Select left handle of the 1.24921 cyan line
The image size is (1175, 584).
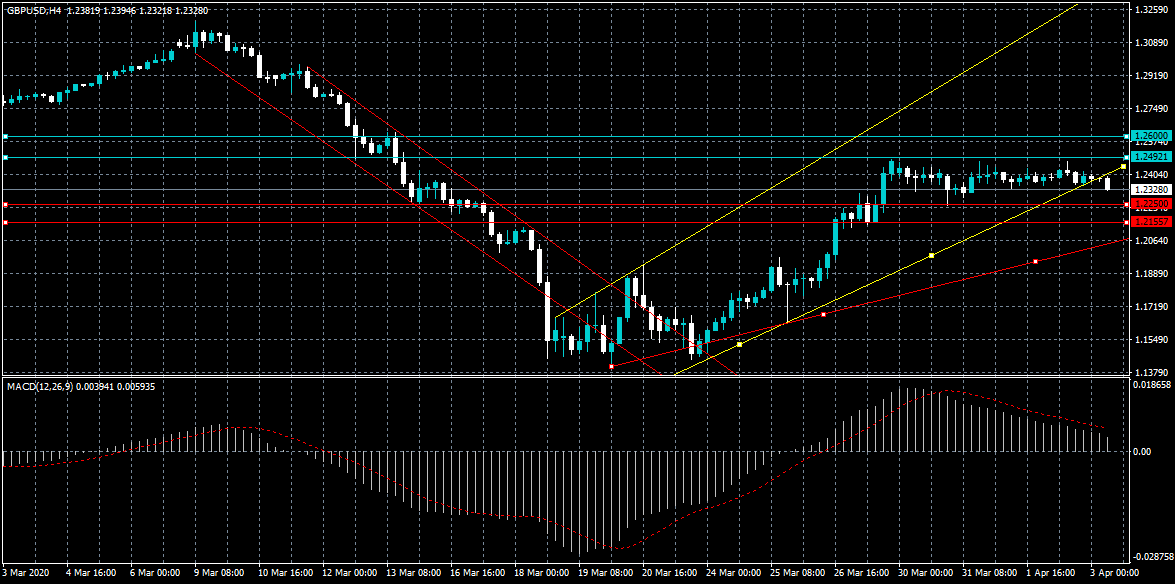click(5, 157)
